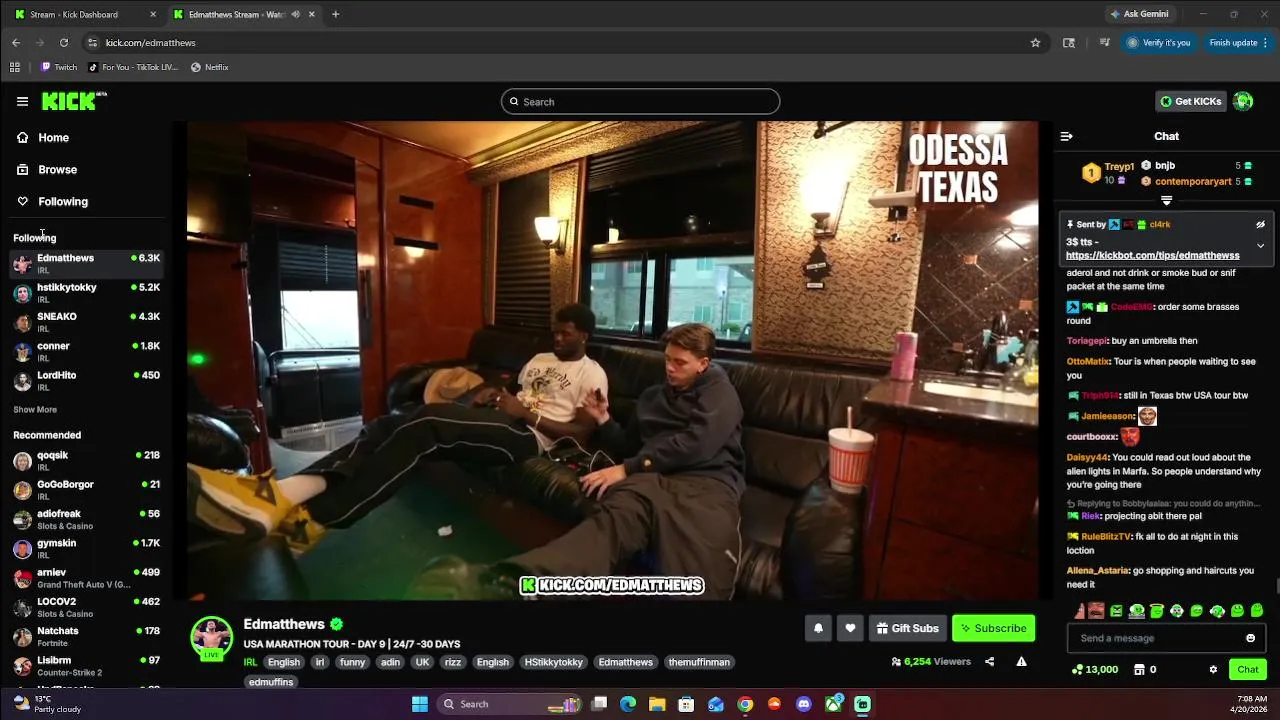1280x720 pixels.
Task: Click the Treyp1 top gifter name
Action: [1119, 167]
